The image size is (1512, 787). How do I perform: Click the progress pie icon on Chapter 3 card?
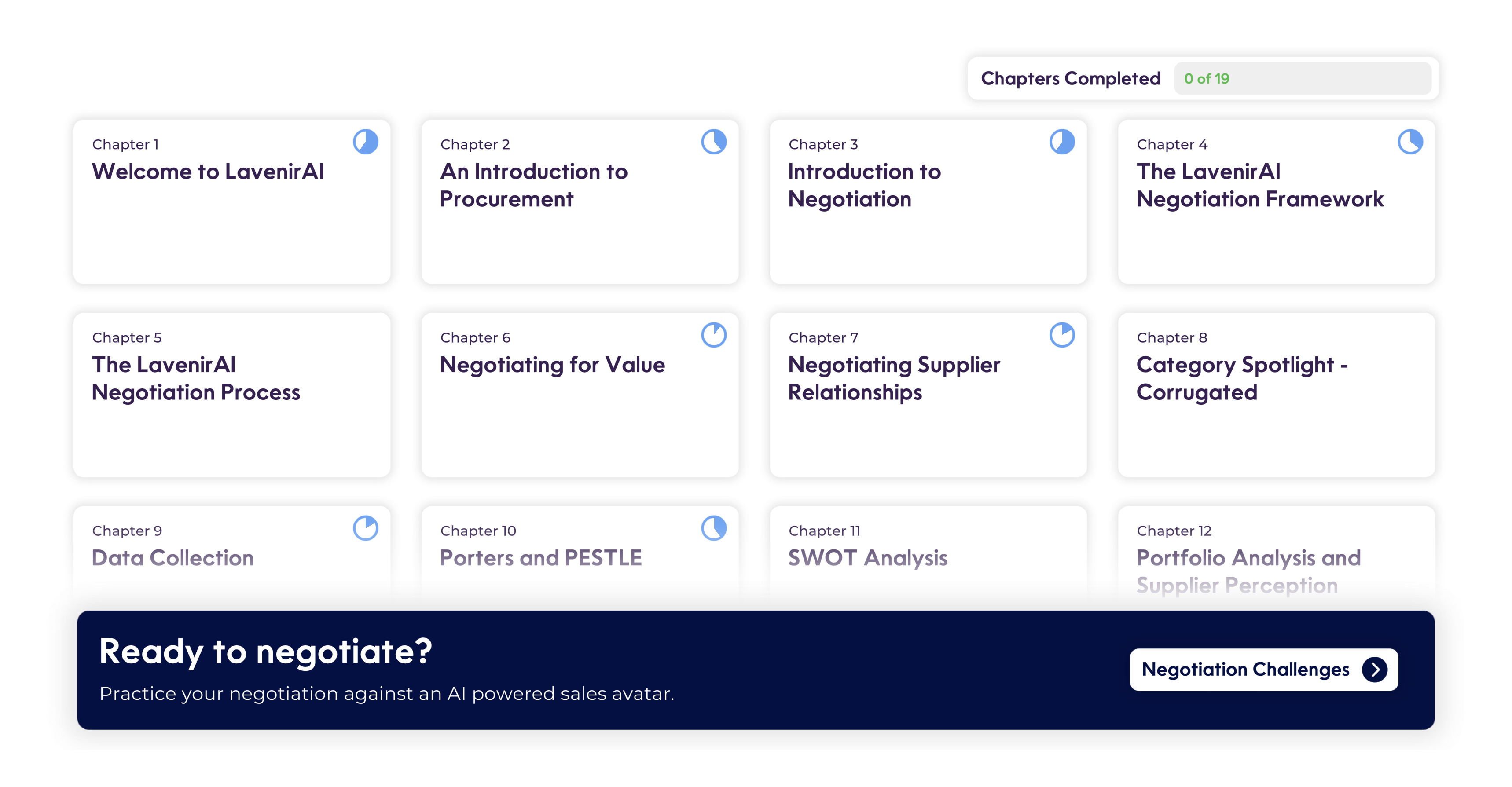coord(1062,142)
